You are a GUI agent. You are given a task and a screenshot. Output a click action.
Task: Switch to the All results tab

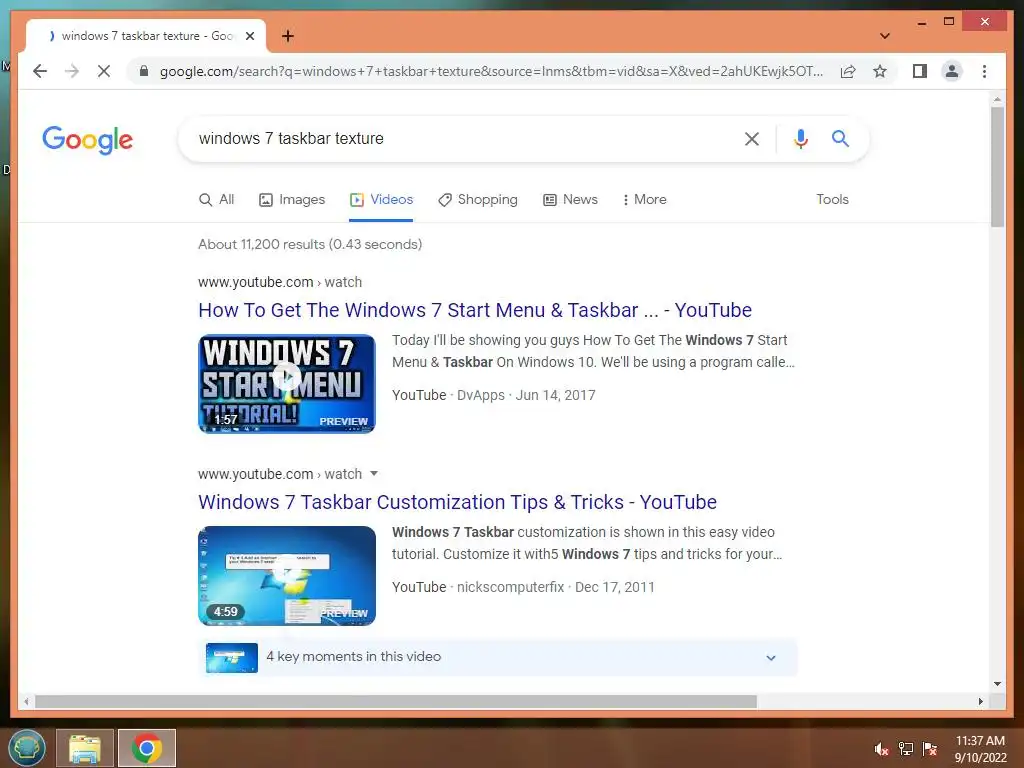(x=216, y=199)
